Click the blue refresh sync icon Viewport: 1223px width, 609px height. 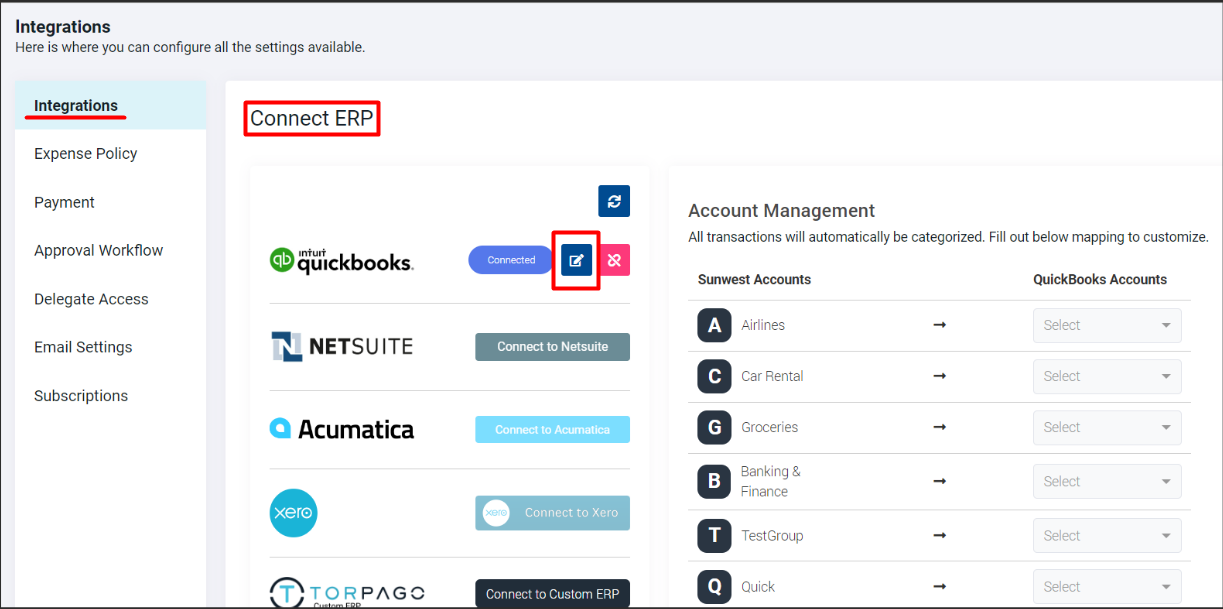click(x=614, y=201)
